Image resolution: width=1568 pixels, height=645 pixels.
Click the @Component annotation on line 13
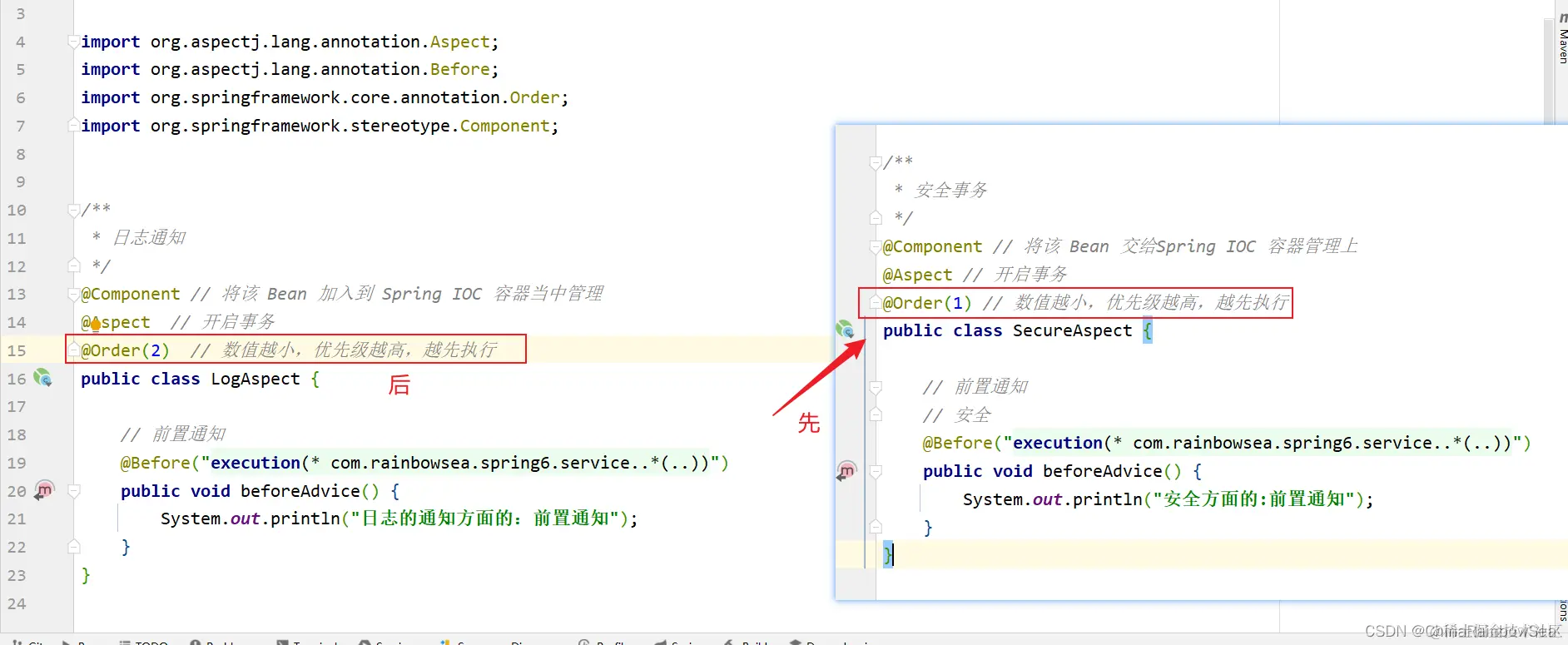(131, 294)
